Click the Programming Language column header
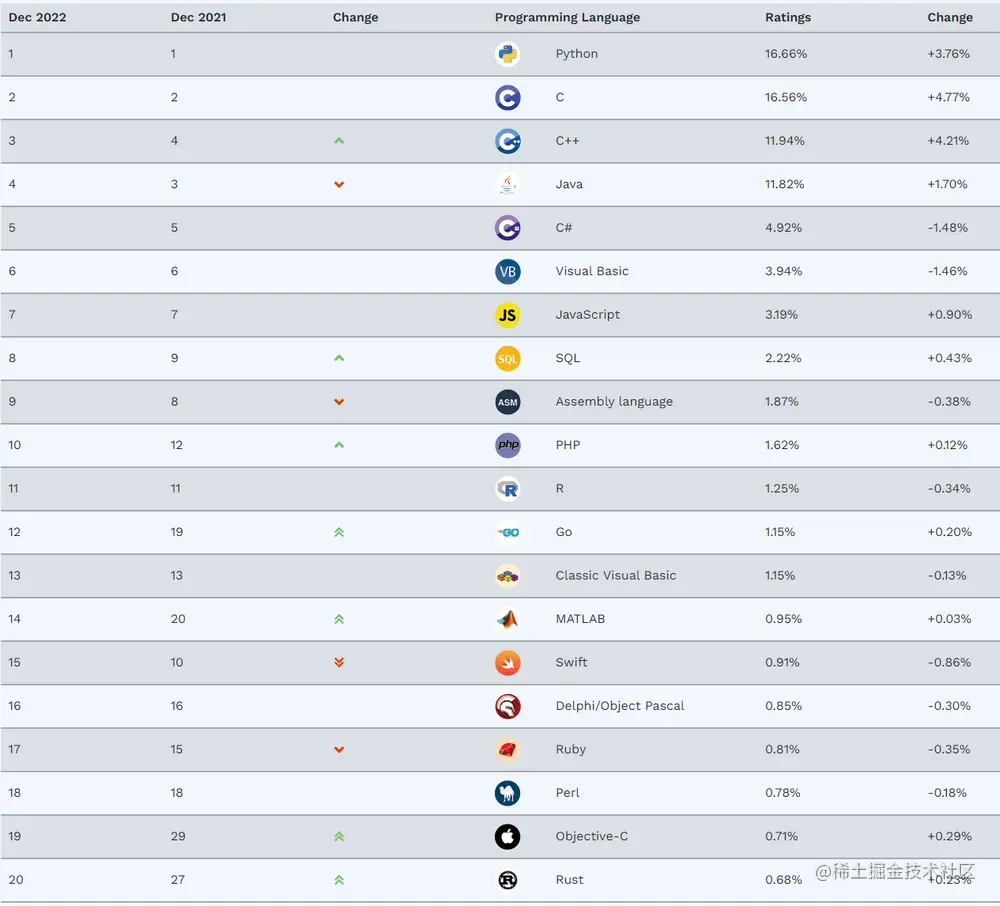The image size is (1000, 906). (x=568, y=17)
